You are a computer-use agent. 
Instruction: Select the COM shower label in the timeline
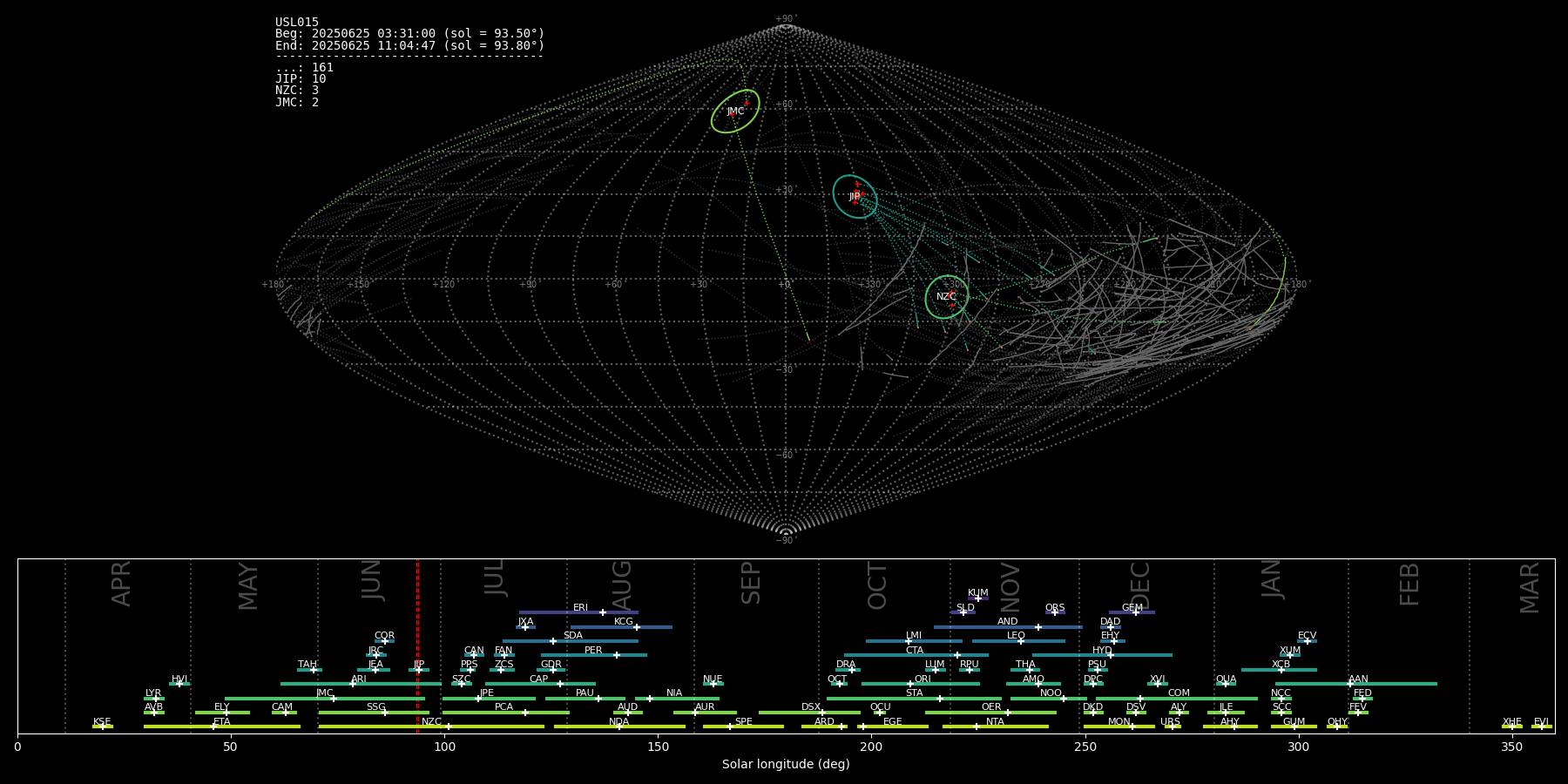[1179, 693]
